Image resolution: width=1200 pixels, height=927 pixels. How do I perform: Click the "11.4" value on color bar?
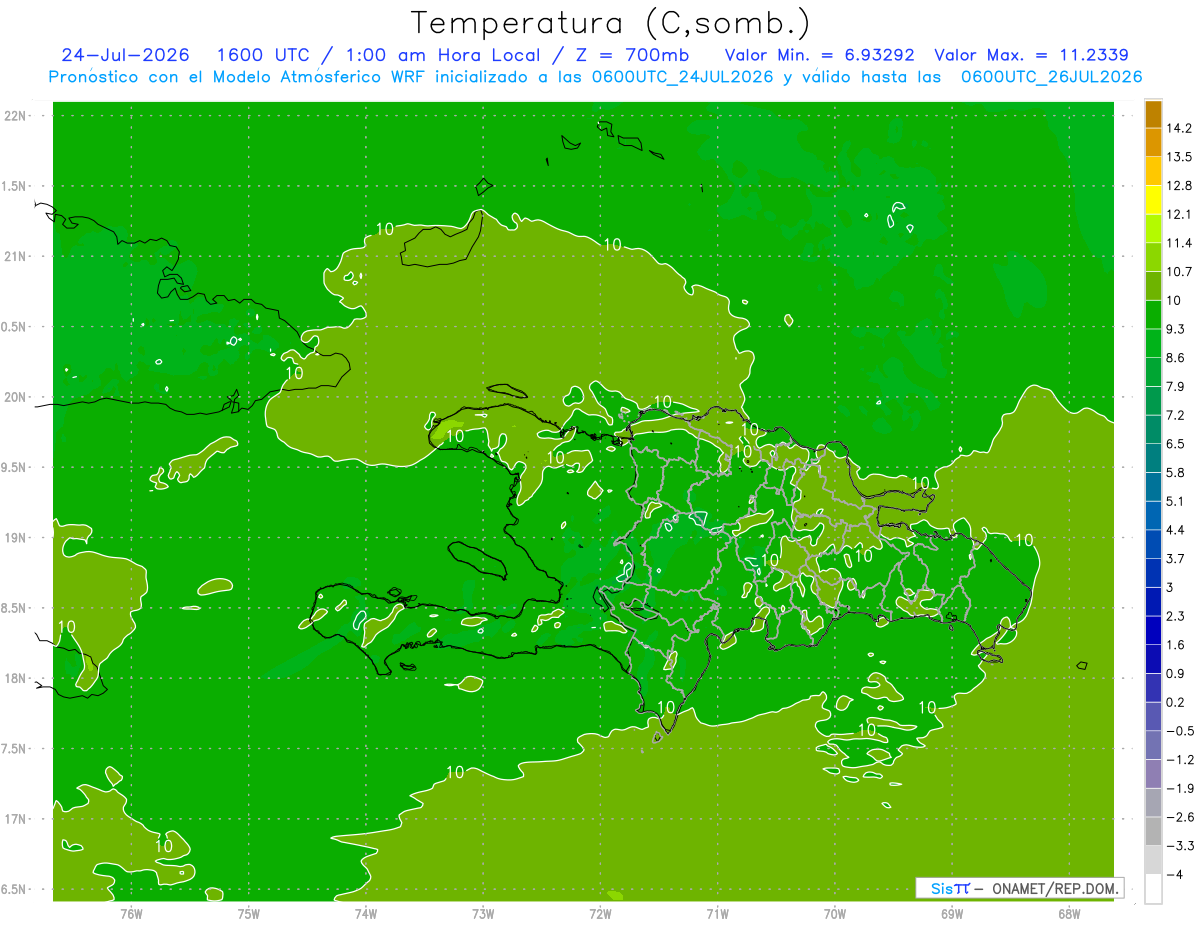[1180, 243]
